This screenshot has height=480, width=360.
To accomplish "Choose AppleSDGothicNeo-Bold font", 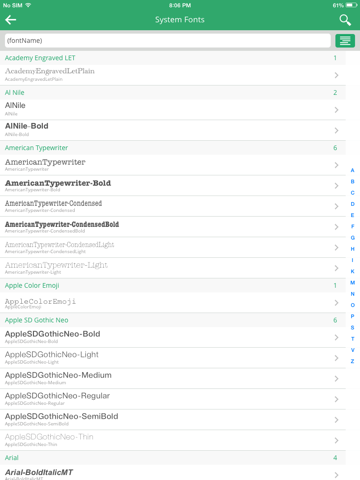I will click(173, 337).
